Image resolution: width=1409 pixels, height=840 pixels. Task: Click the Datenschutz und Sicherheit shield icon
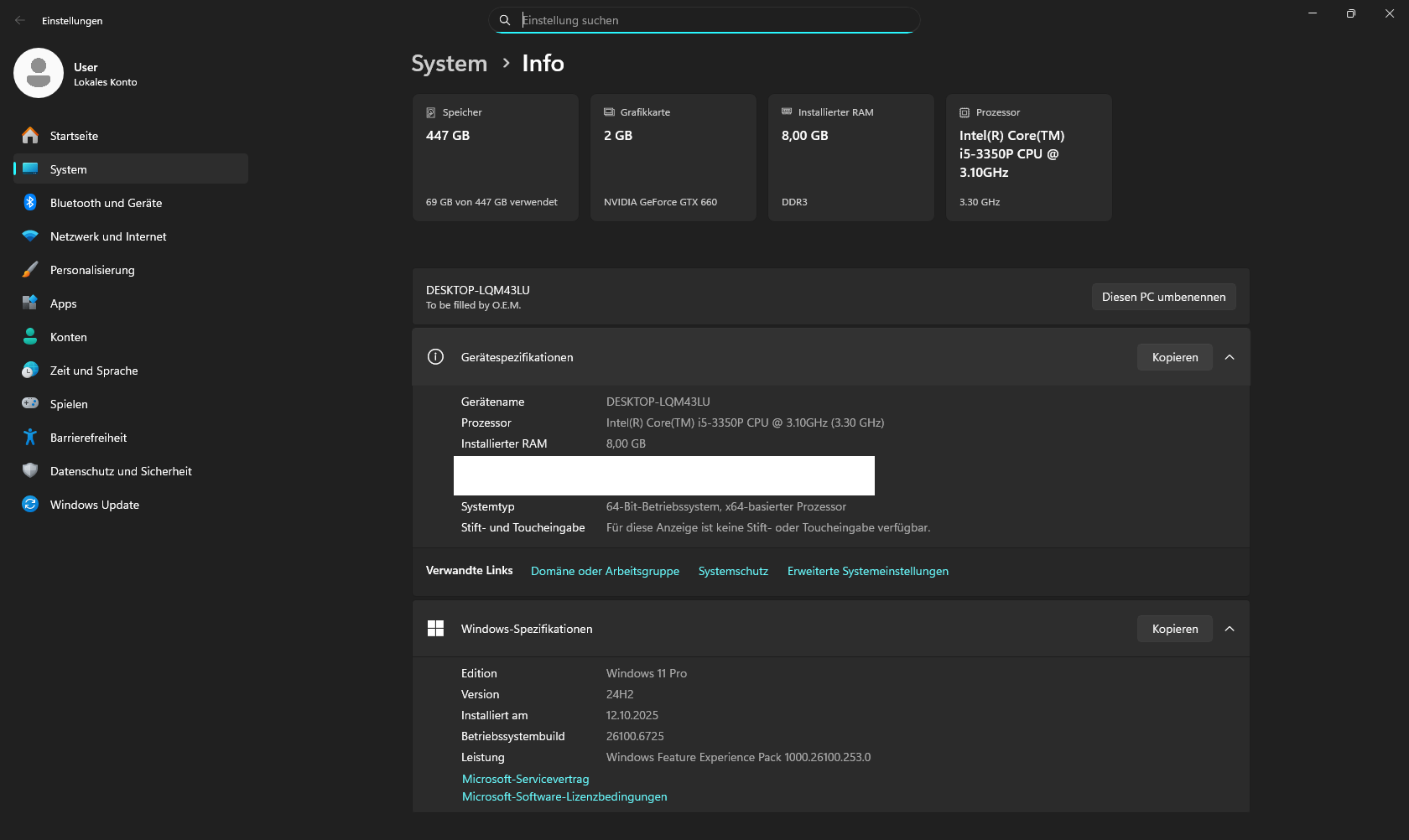30,471
